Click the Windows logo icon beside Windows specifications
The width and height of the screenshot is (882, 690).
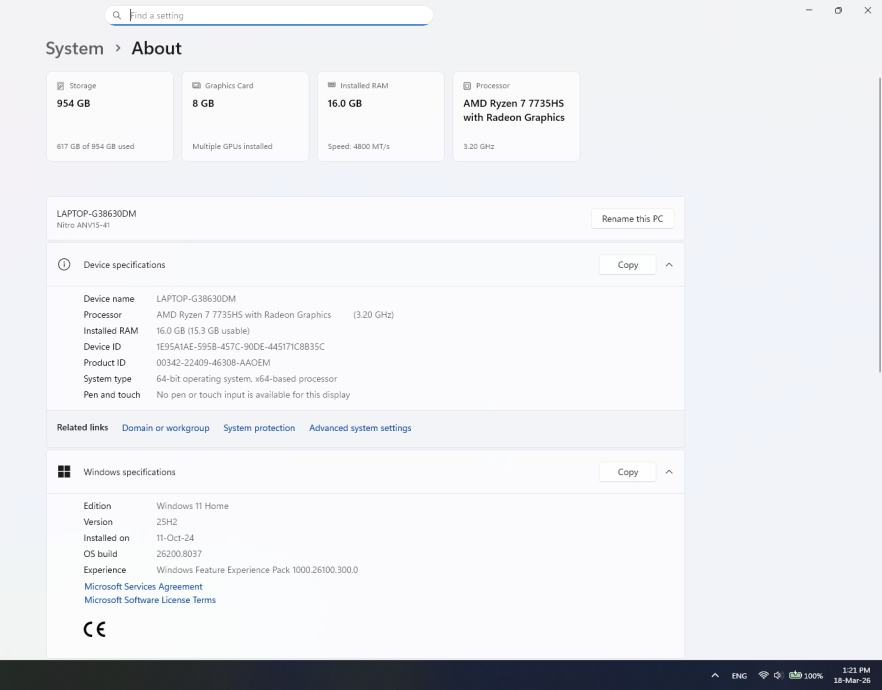point(64,472)
